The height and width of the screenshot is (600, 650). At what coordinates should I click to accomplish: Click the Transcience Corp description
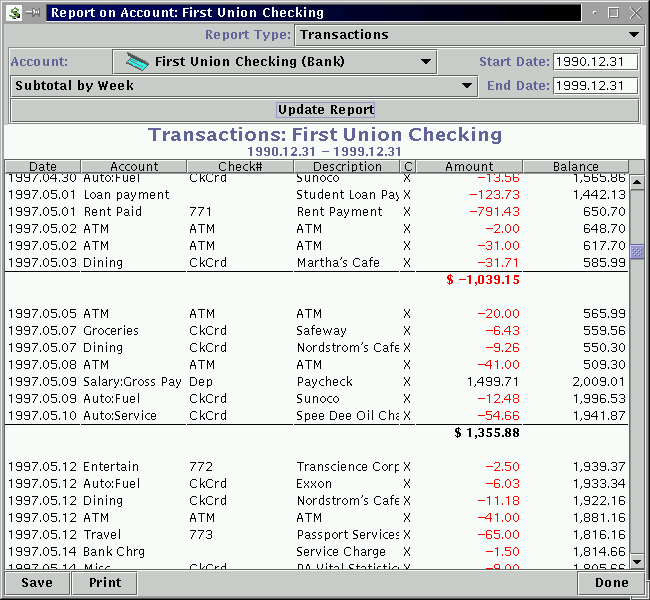(347, 467)
